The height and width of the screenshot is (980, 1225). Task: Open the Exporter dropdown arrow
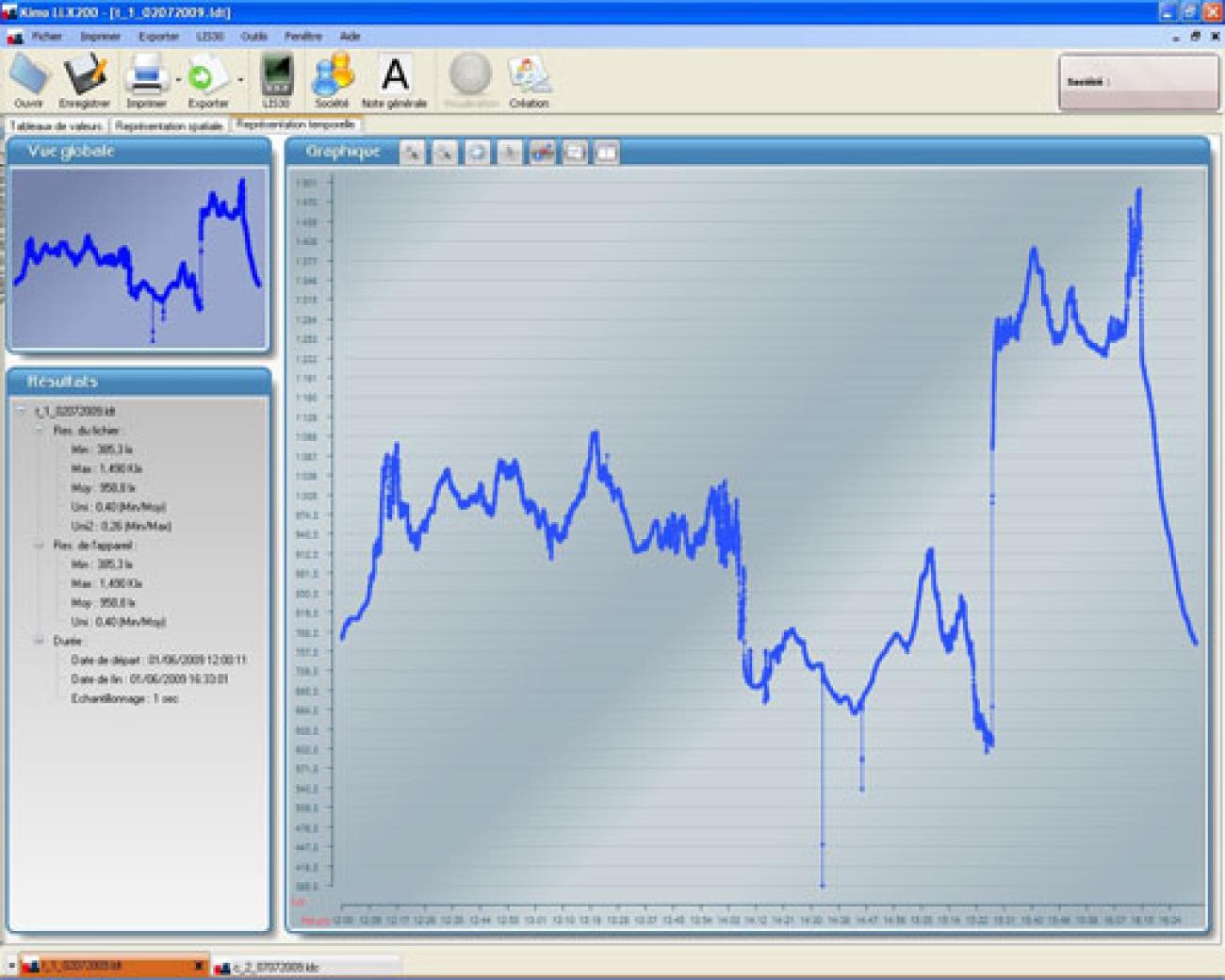240,80
